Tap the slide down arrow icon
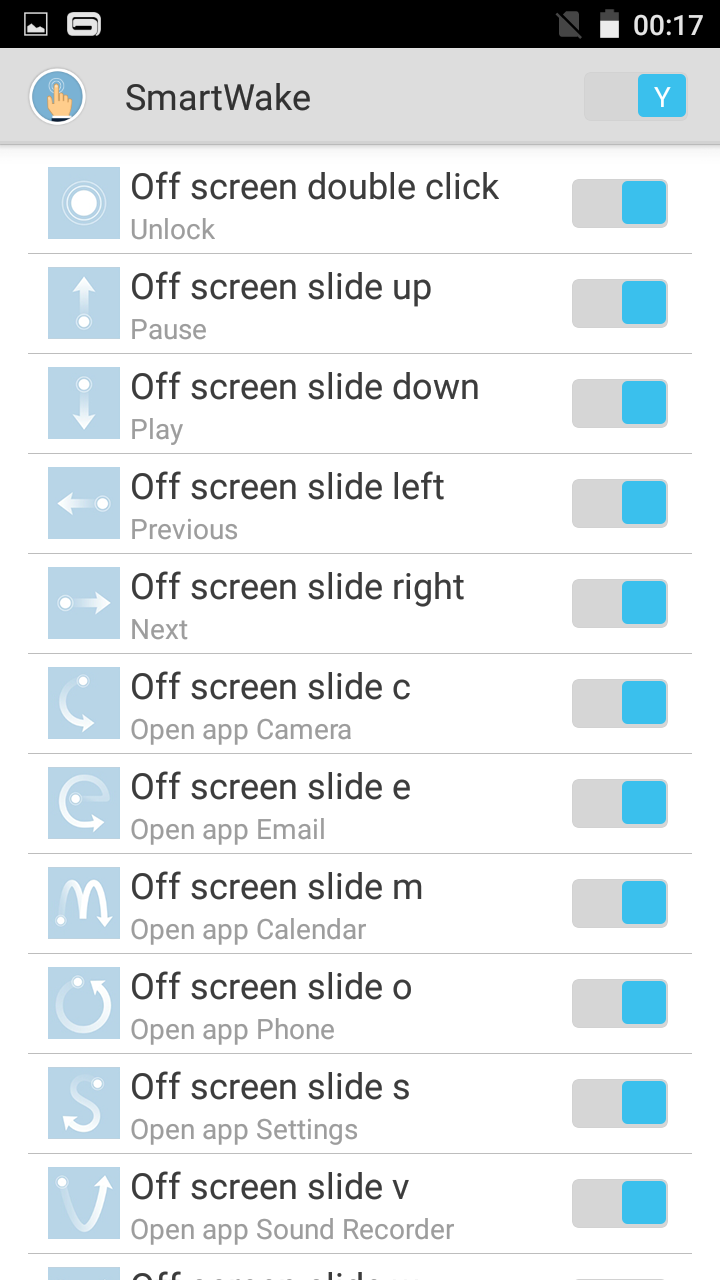720x1280 pixels. (84, 403)
